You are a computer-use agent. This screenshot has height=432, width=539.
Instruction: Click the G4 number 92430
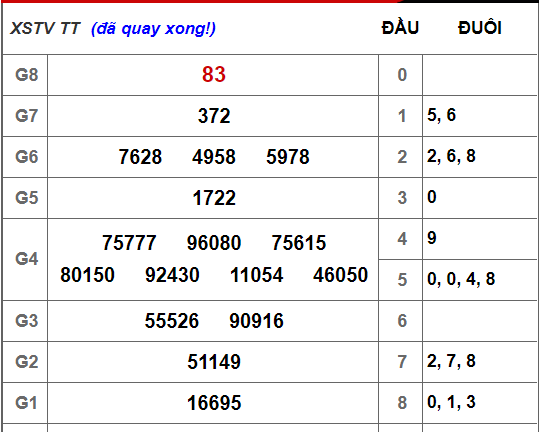172,275
